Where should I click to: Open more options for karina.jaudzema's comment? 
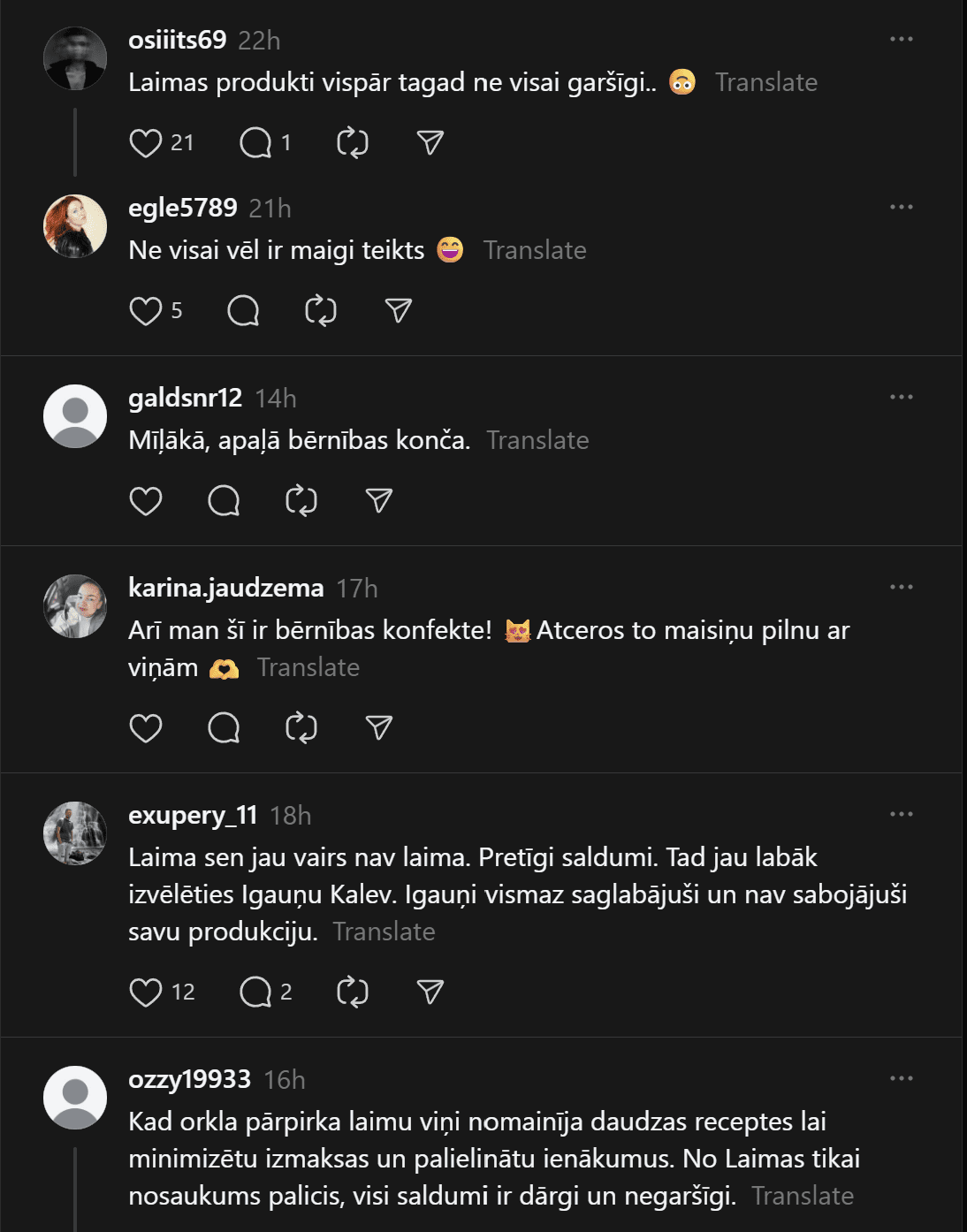coord(901,587)
